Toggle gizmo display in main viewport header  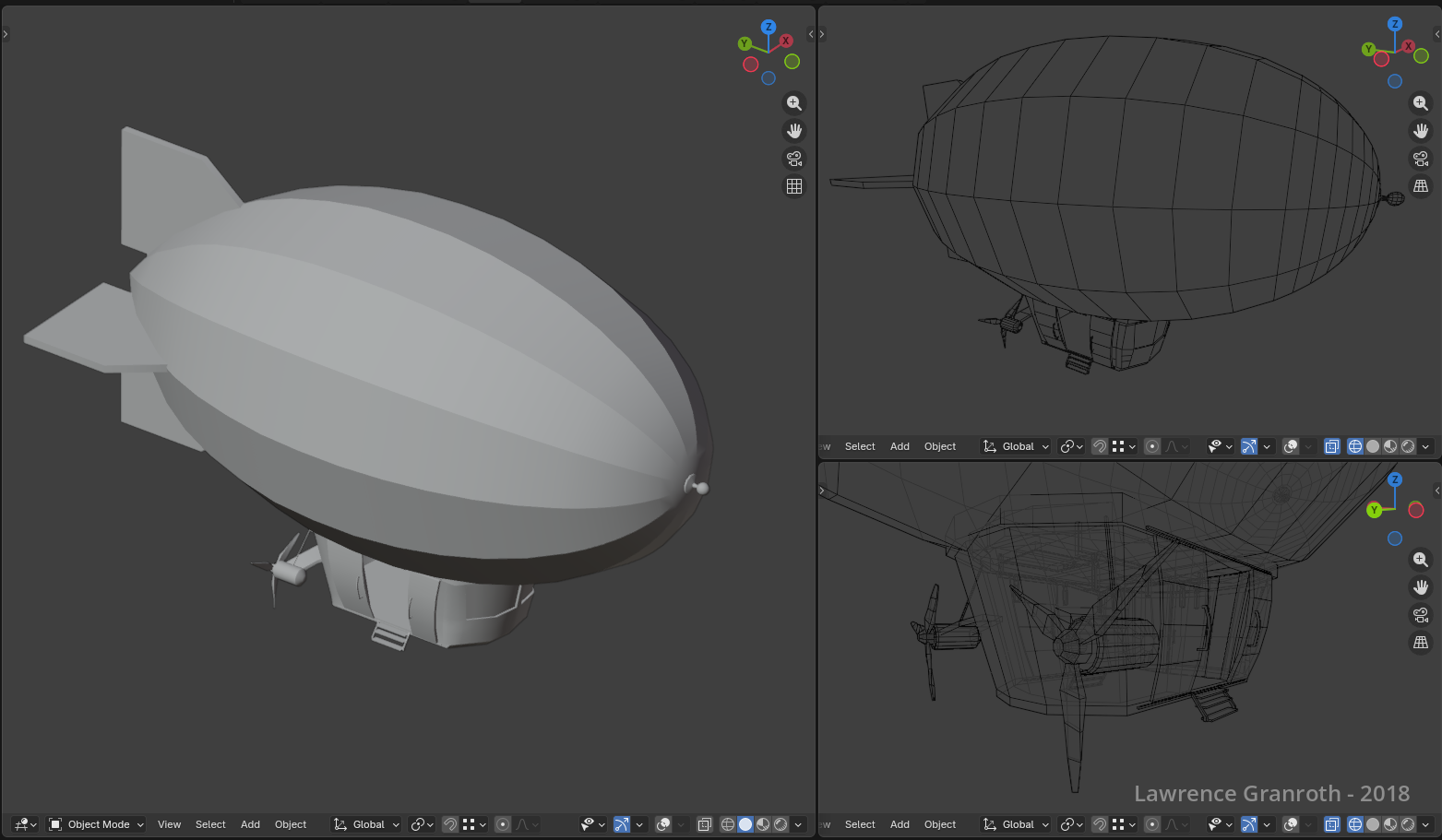point(622,824)
